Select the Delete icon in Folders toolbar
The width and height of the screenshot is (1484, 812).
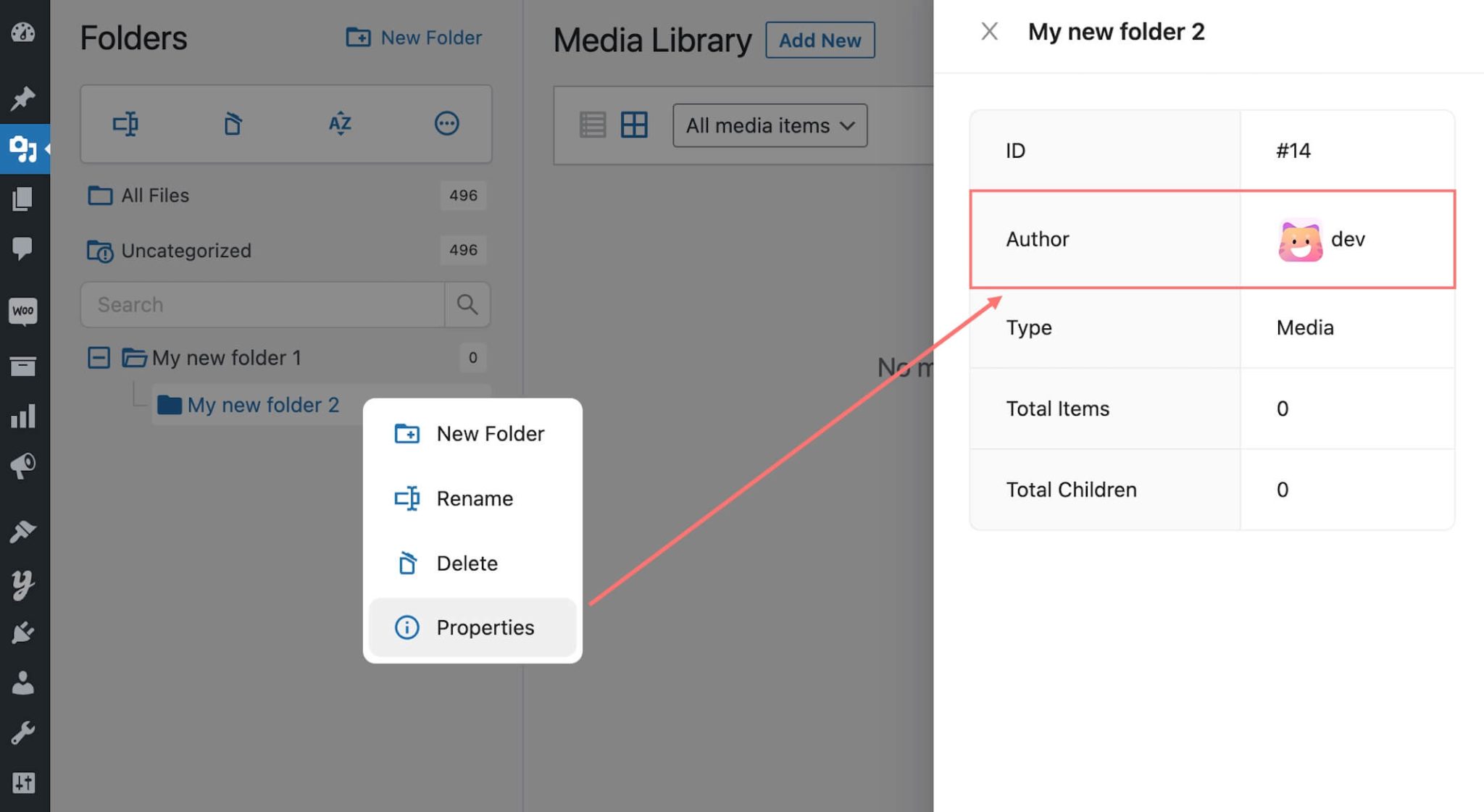[233, 124]
